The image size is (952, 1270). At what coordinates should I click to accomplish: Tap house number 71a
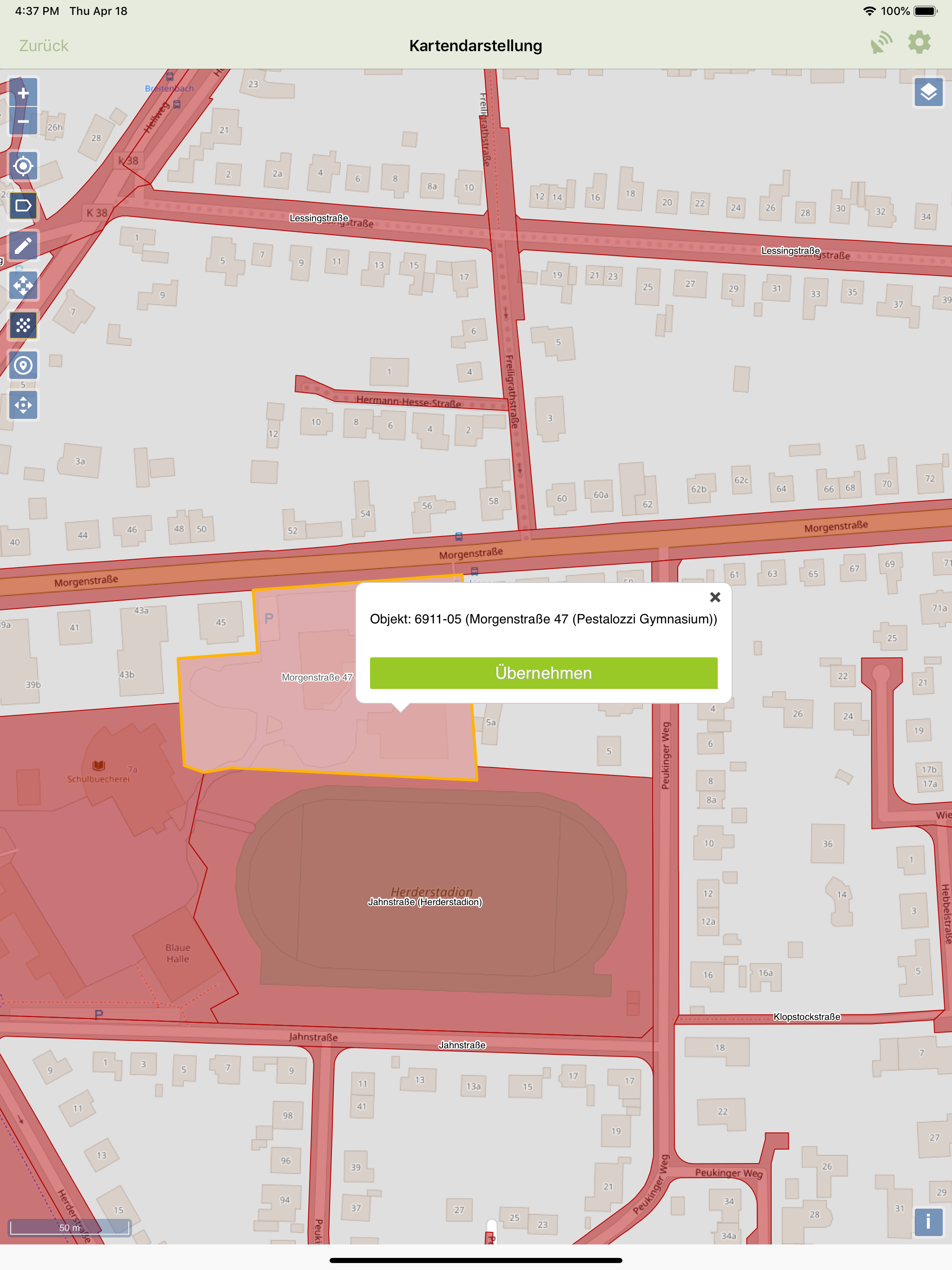tap(939, 608)
